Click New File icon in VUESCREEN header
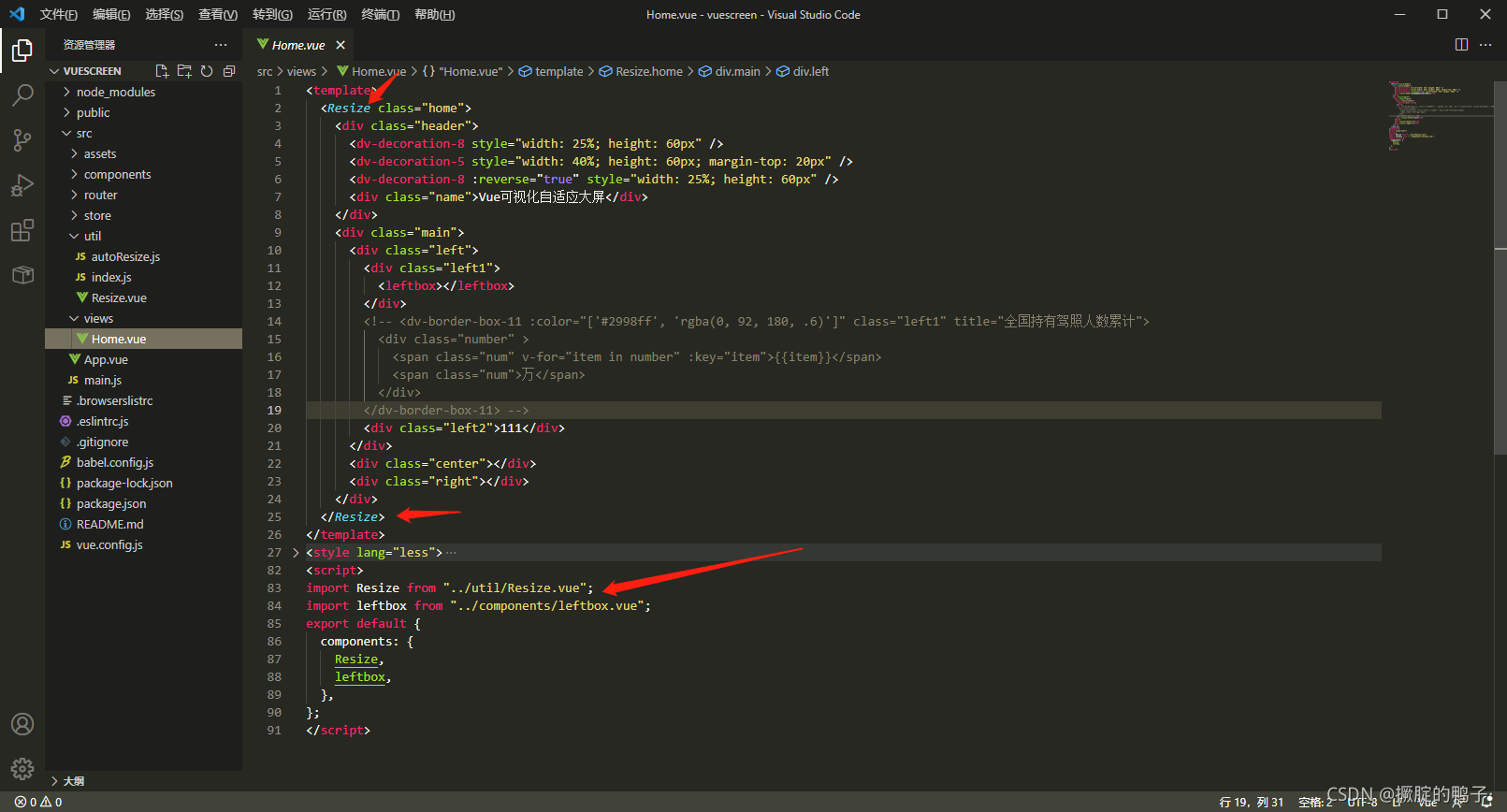The height and width of the screenshot is (812, 1507). click(x=162, y=71)
